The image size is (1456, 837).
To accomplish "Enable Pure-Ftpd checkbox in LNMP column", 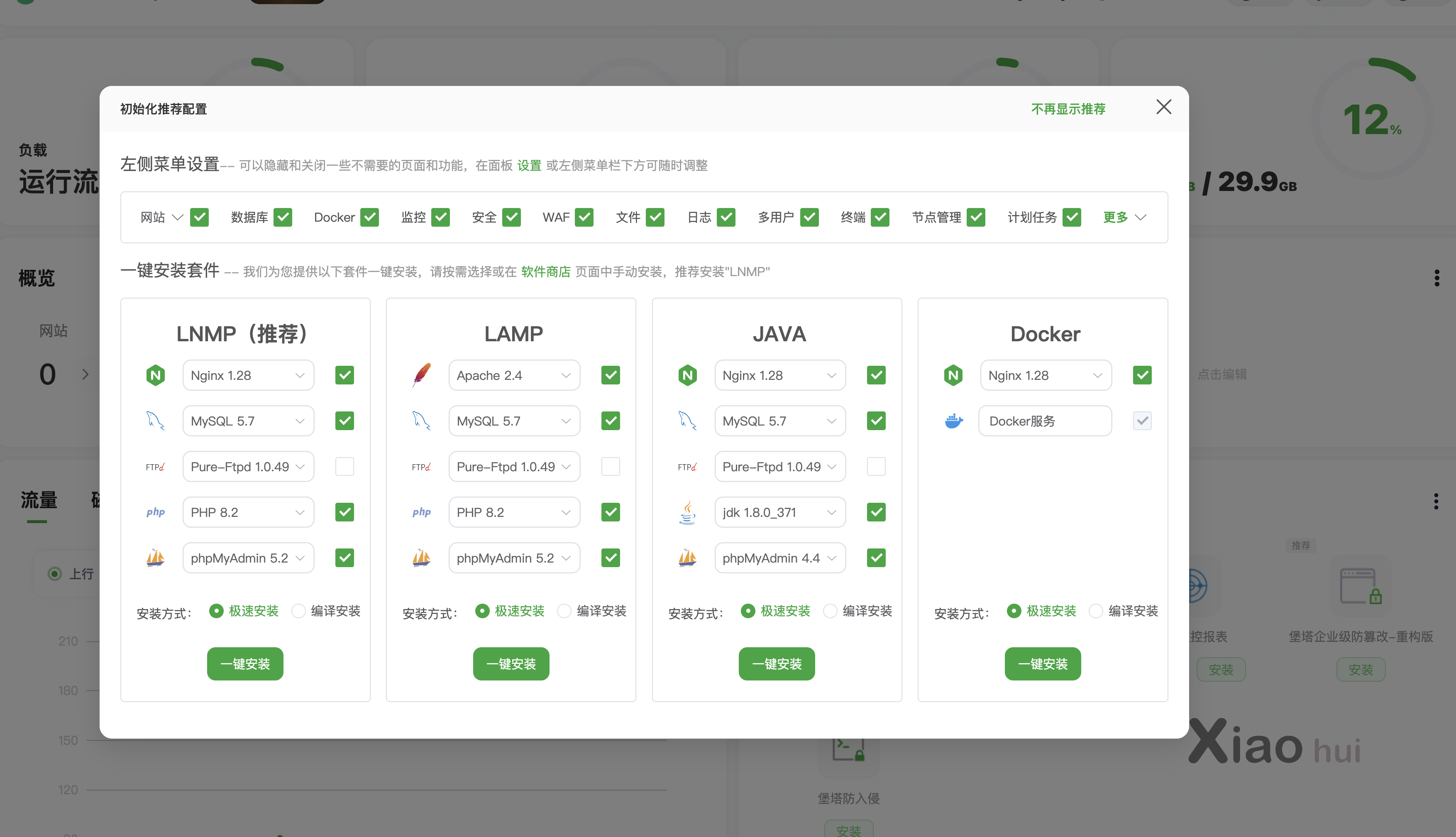I will 345,467.
